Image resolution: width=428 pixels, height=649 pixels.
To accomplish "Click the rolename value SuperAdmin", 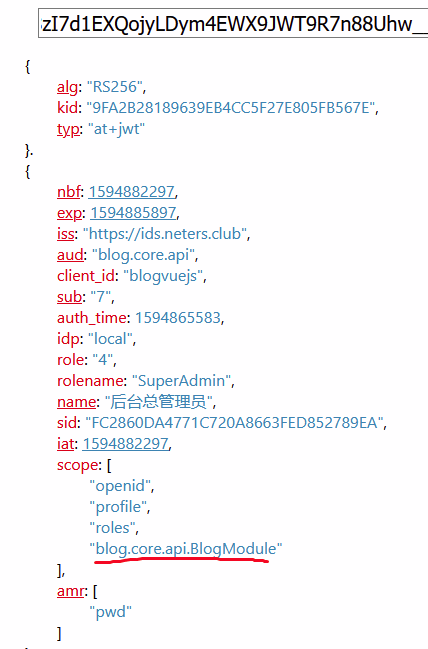I will 181,381.
